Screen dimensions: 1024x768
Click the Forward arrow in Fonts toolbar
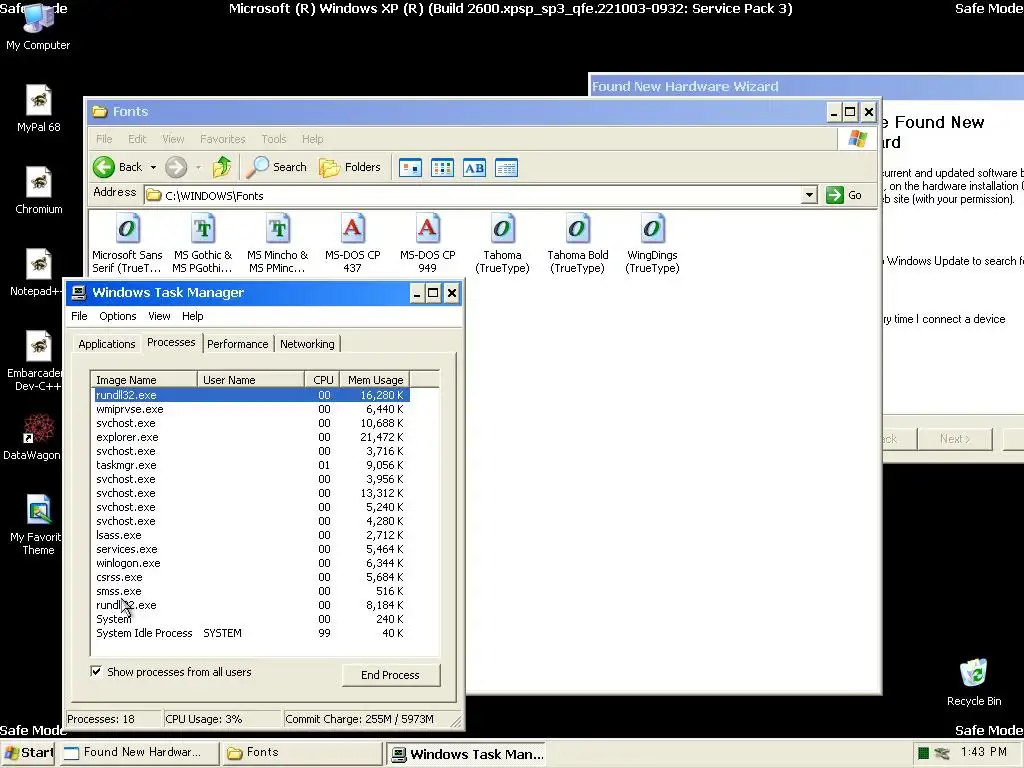click(176, 167)
